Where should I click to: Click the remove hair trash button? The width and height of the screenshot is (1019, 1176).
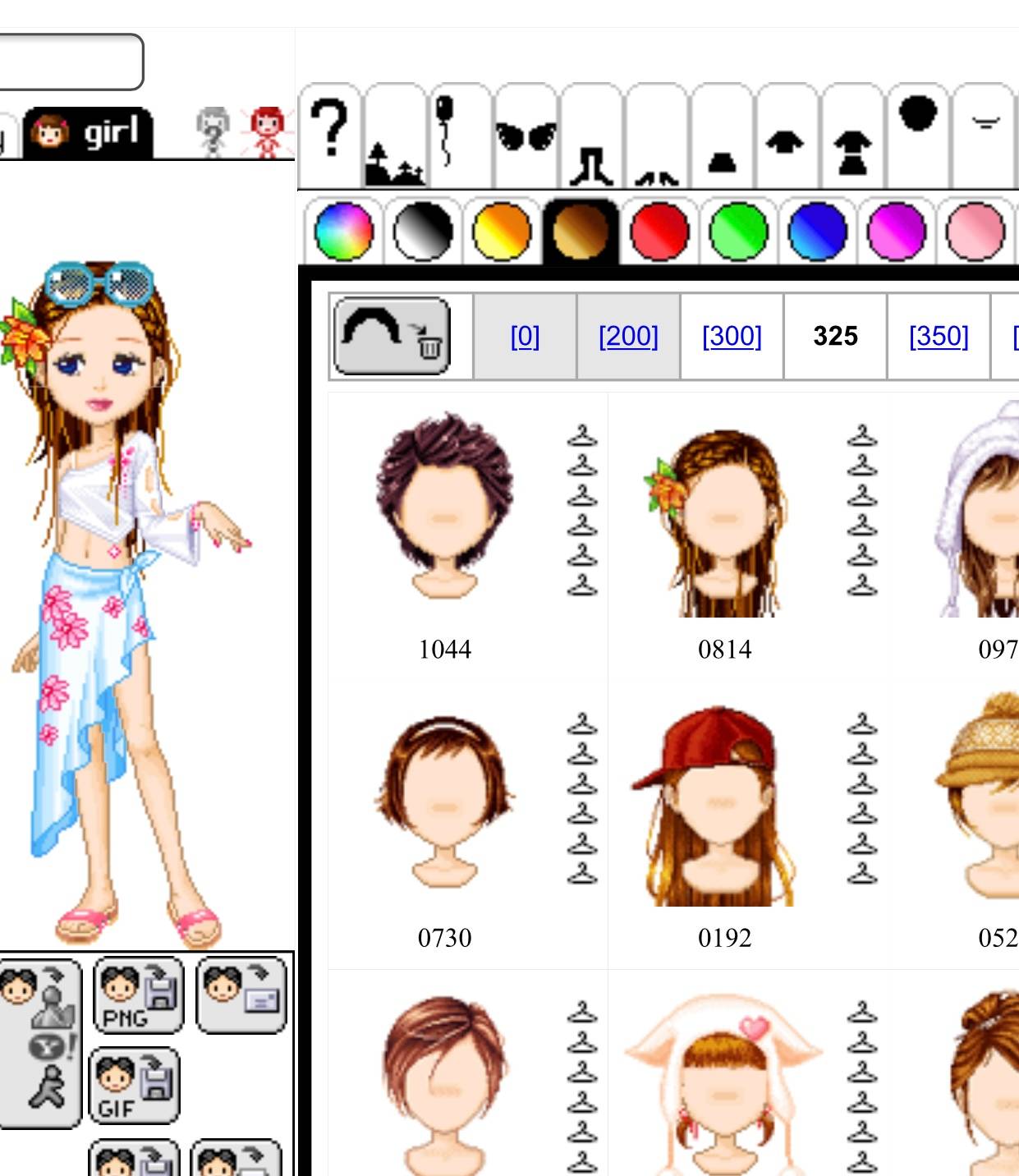pyautogui.click(x=392, y=336)
